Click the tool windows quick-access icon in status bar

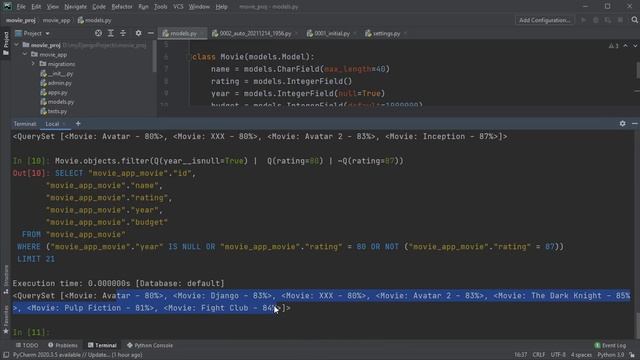coord(6,355)
